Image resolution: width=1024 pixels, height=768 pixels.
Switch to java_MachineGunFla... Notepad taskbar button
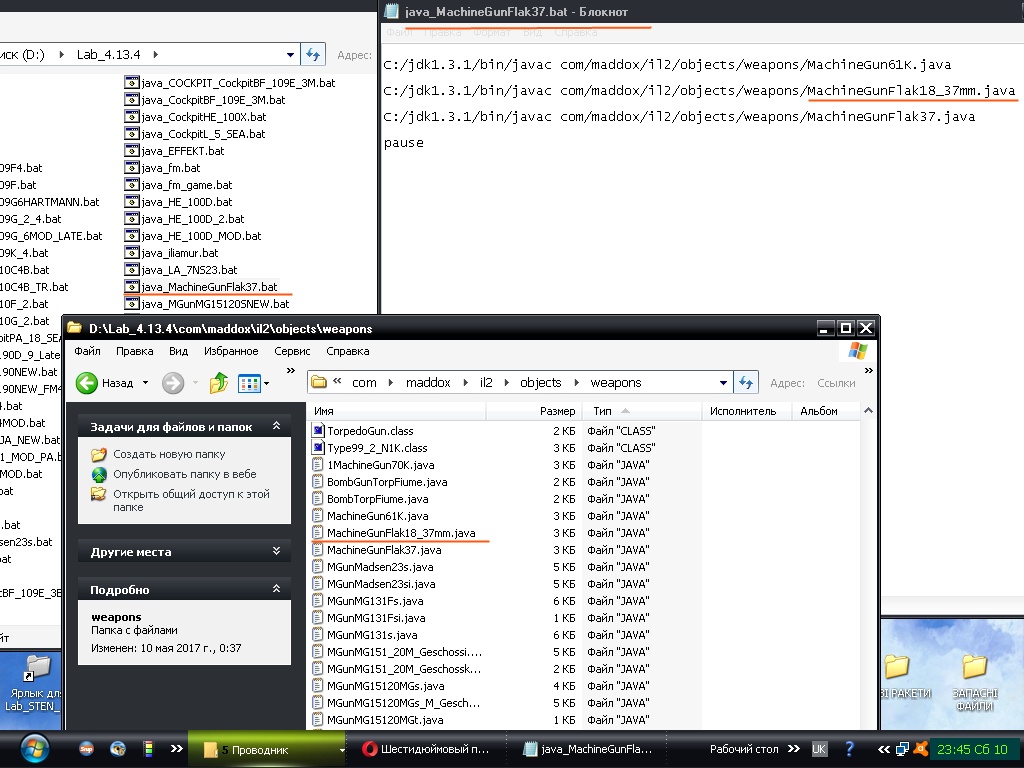pyautogui.click(x=590, y=749)
